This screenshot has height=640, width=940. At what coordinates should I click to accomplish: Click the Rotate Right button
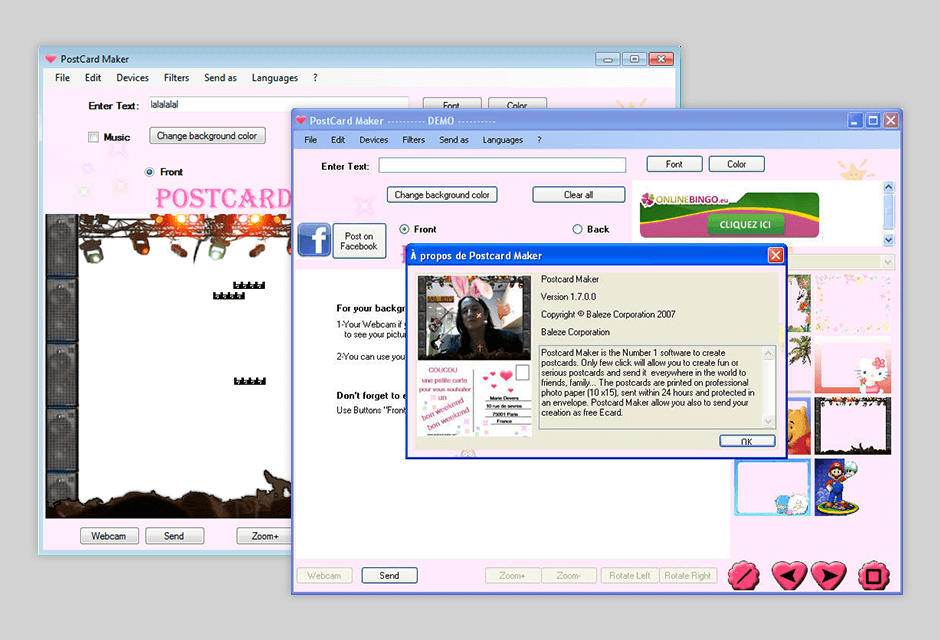click(688, 575)
